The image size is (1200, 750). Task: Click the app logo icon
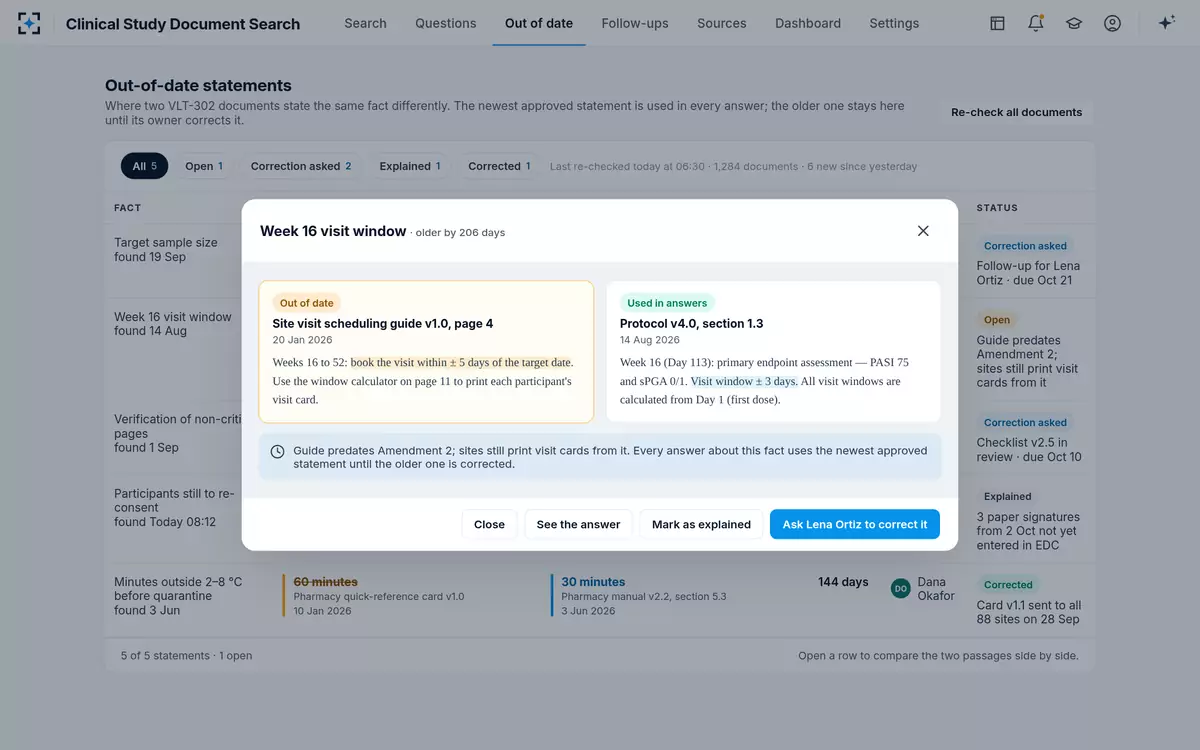[x=30, y=23]
